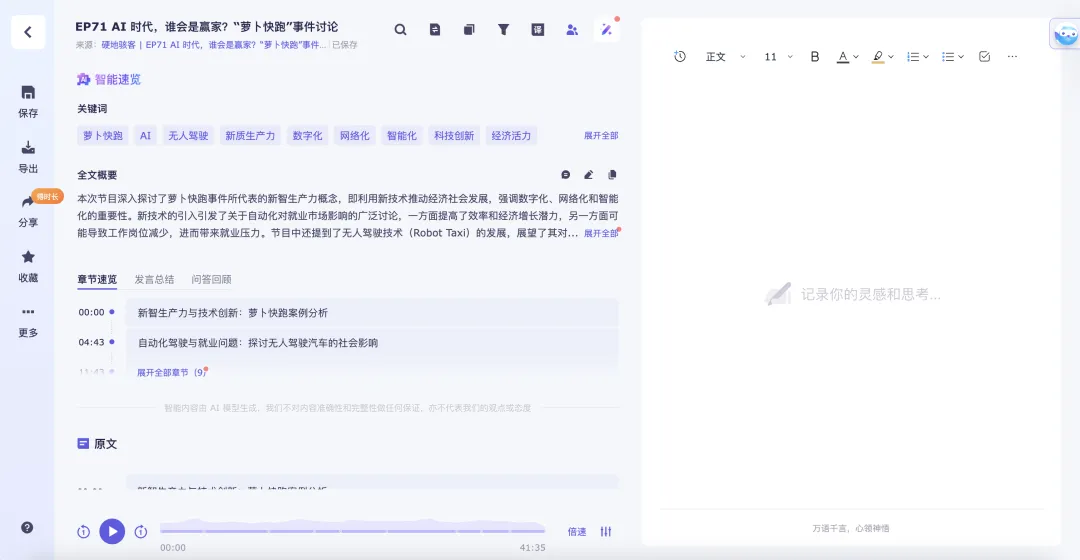This screenshot has height=560, width=1080.
Task: Click the 数字化 keyword tag
Action: (x=307, y=136)
